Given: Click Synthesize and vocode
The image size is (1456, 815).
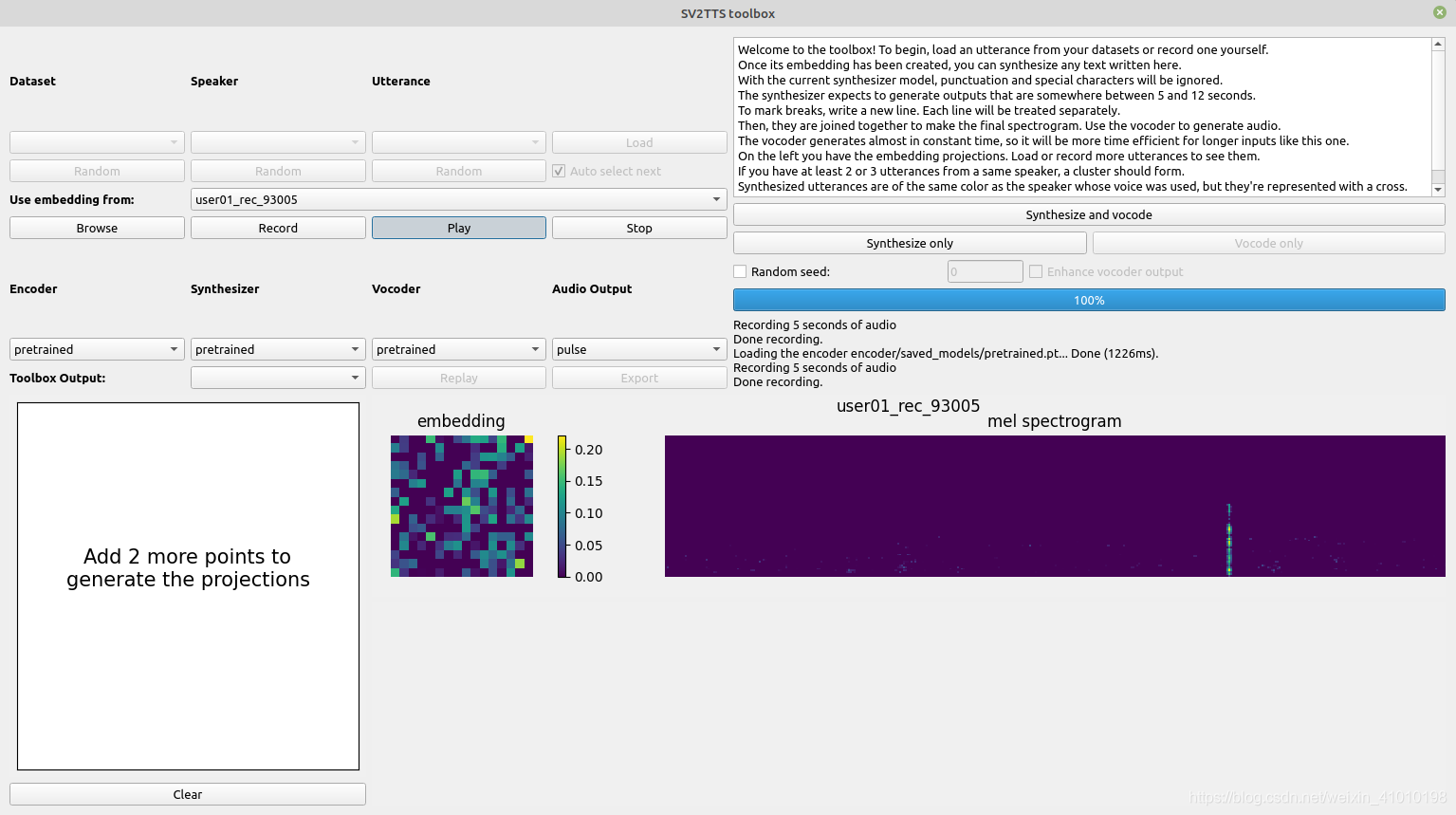Looking at the screenshot, I should [x=1088, y=215].
